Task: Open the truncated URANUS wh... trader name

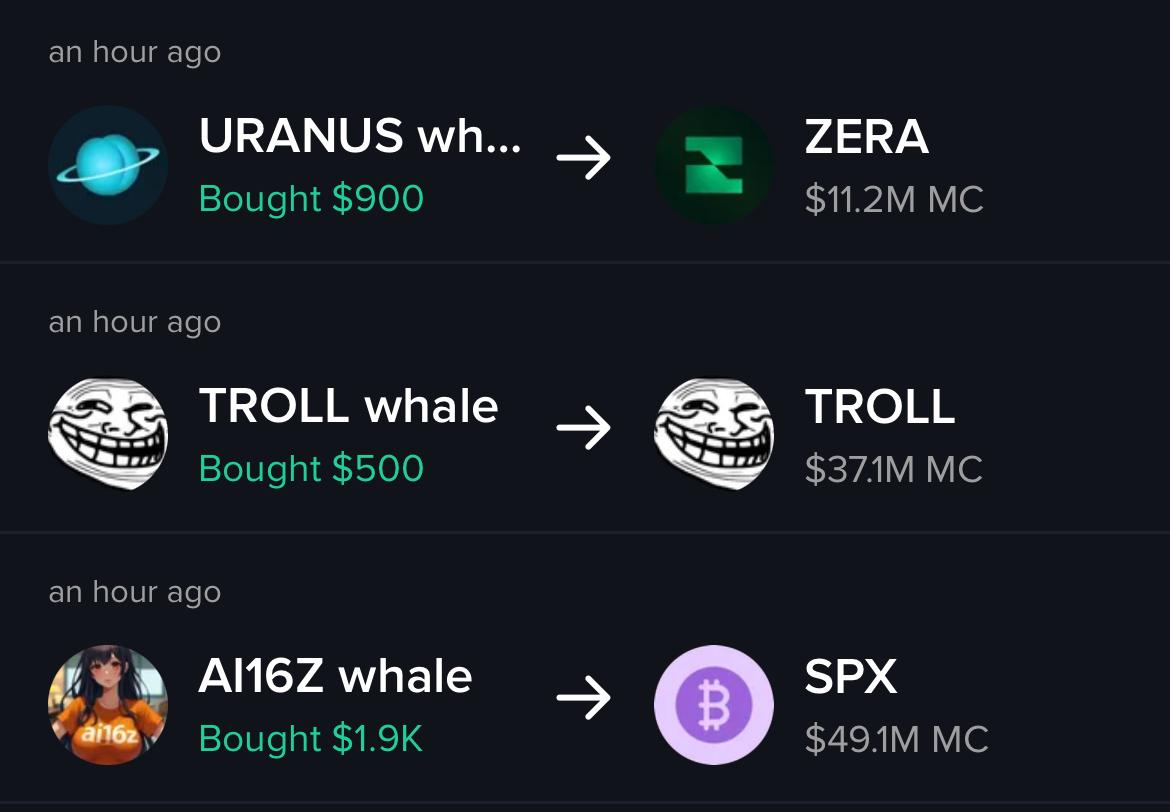Action: (x=360, y=136)
